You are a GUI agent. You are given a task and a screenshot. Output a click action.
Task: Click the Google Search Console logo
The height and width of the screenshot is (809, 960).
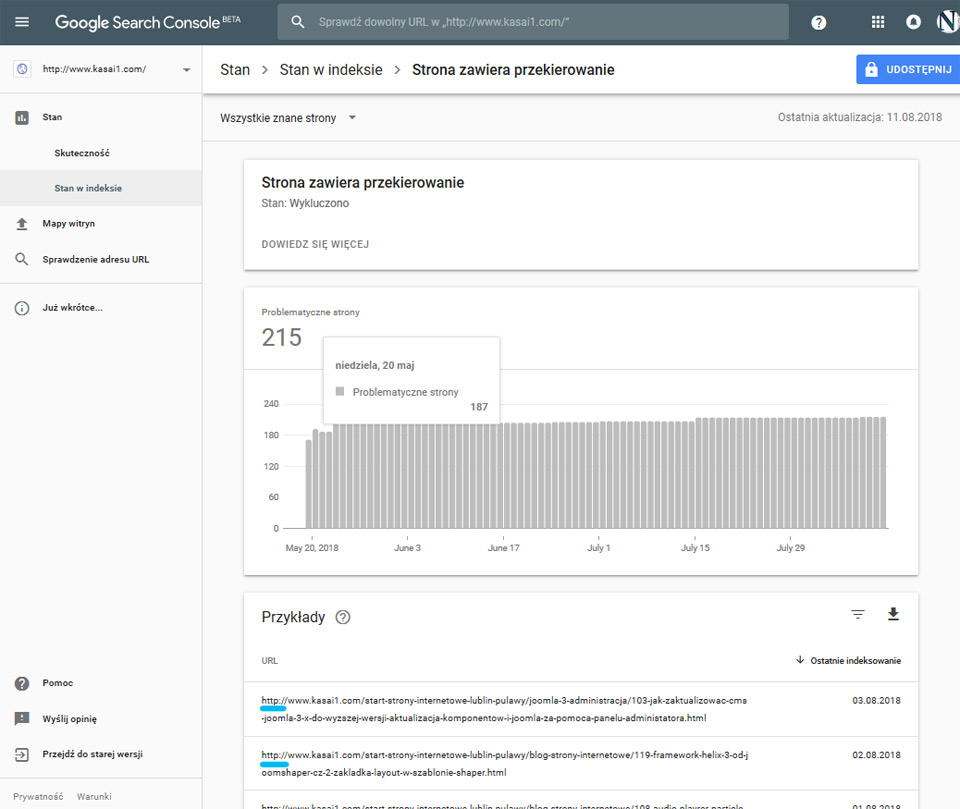click(x=148, y=23)
